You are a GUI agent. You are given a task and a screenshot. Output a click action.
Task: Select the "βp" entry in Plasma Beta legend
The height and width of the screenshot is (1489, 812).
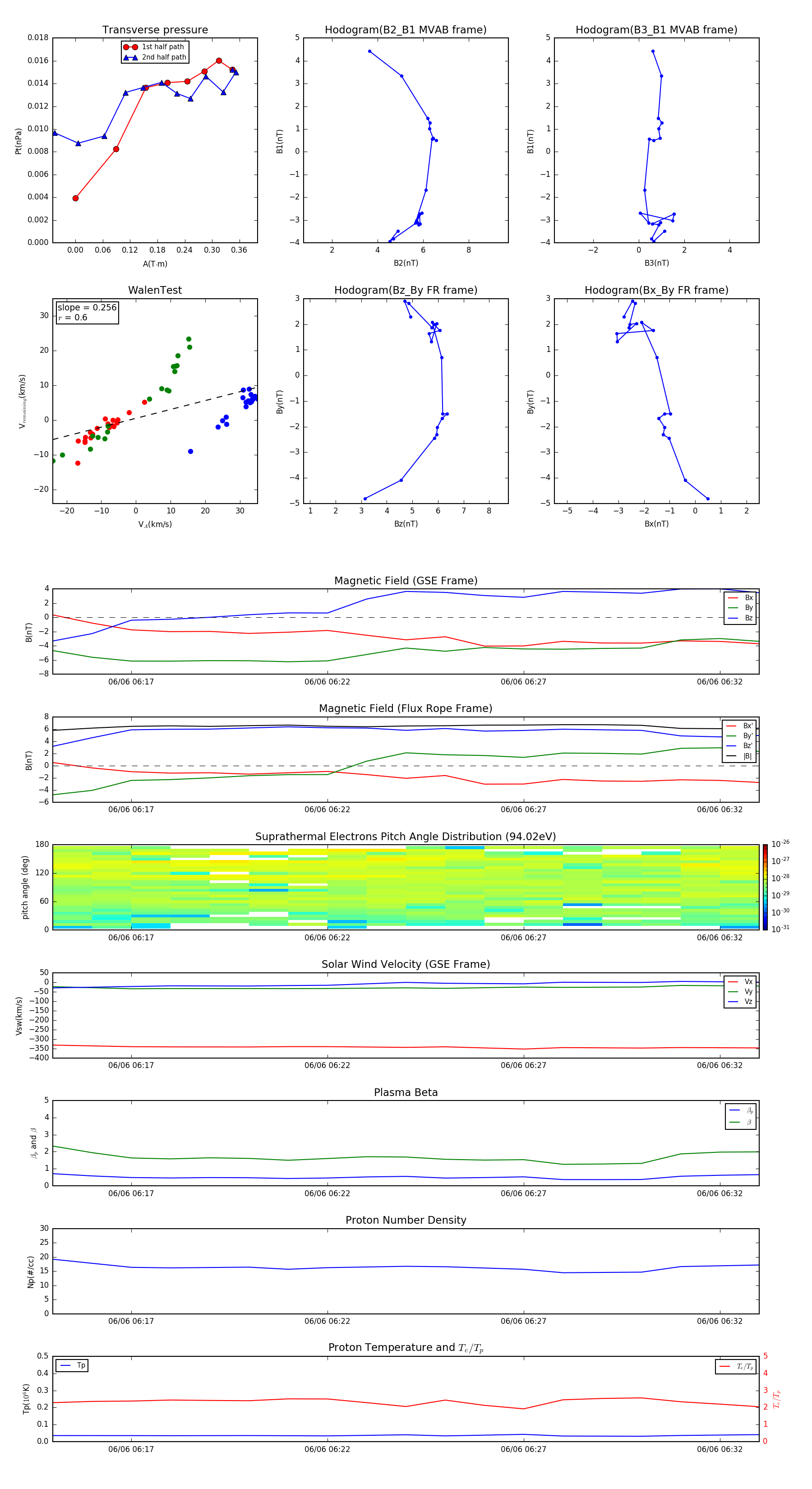click(x=741, y=1110)
